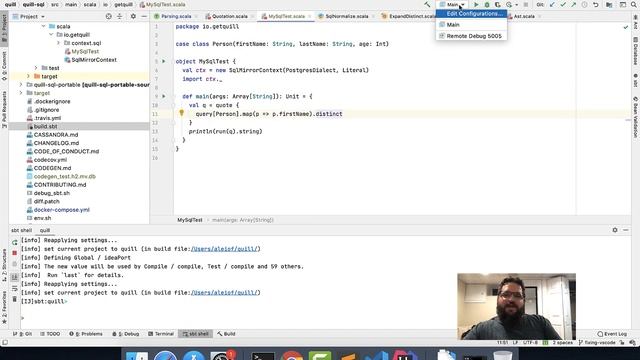
Task: Expand the quill-sql-portable module node
Action: coord(21,84)
